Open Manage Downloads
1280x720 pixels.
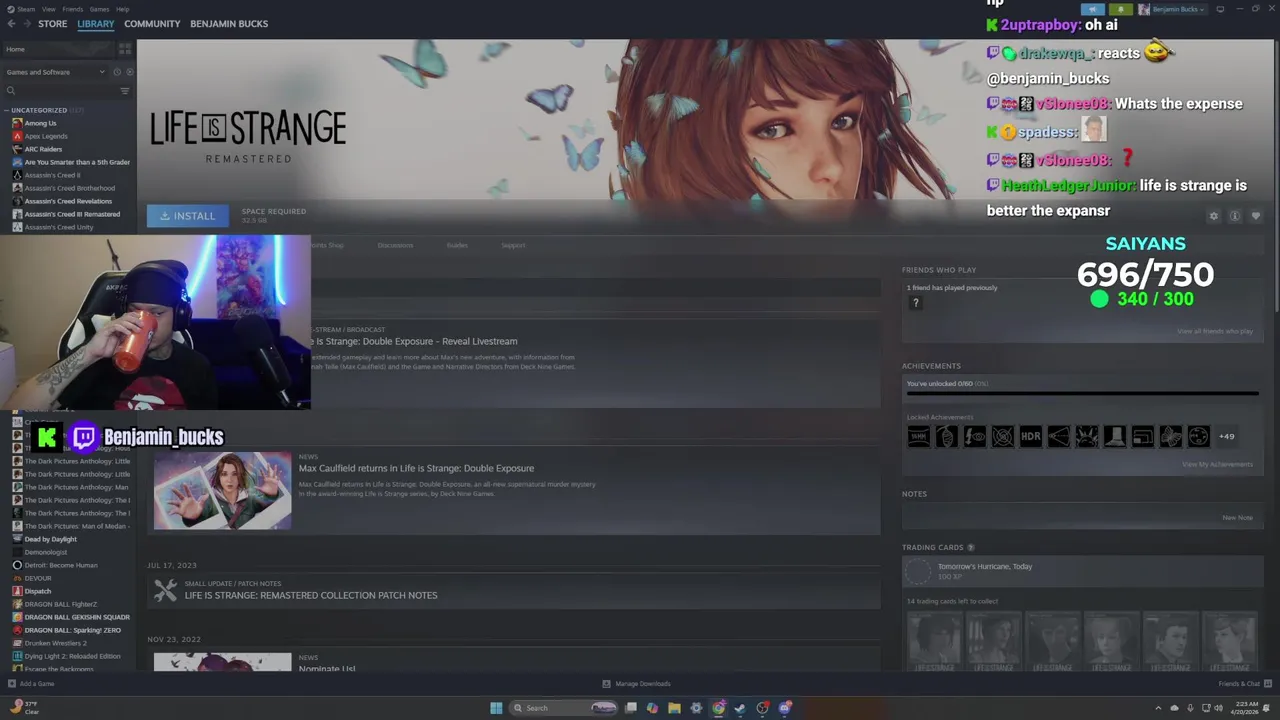(x=636, y=684)
